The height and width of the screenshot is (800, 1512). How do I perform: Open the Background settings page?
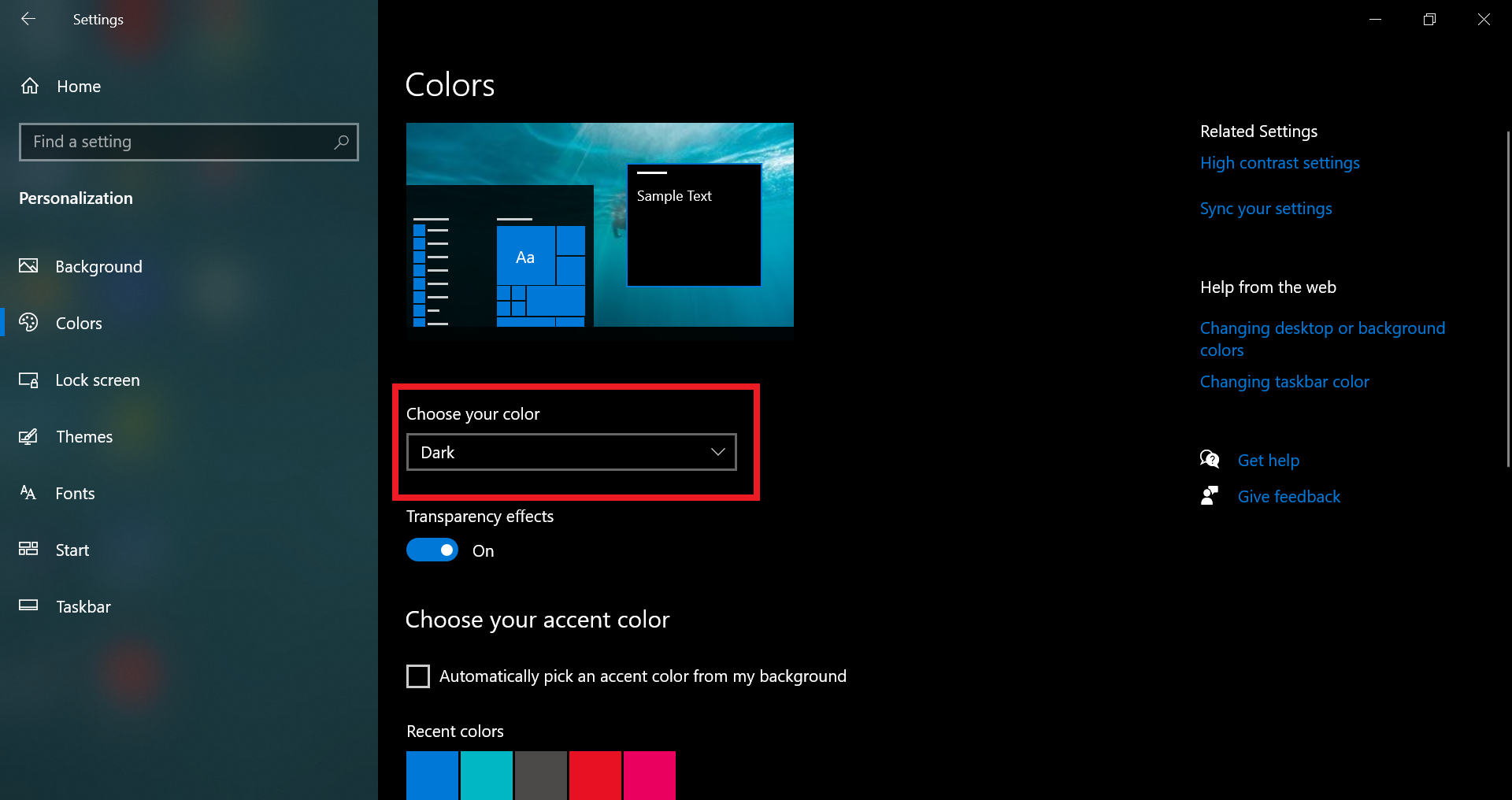pyautogui.click(x=99, y=266)
